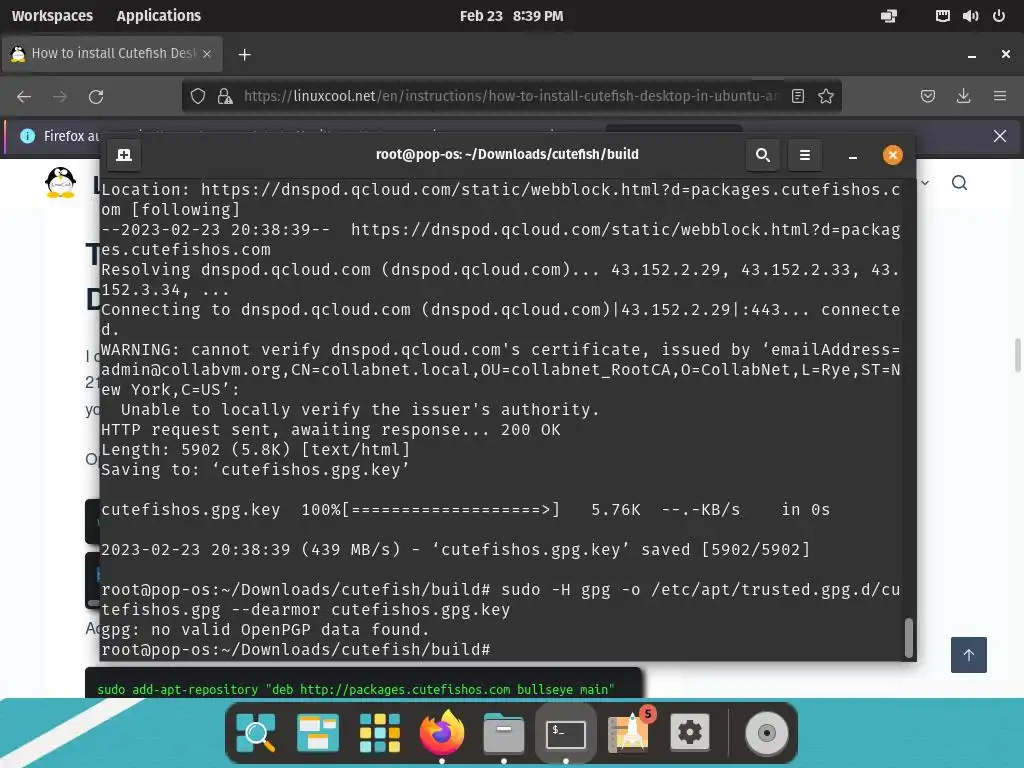Click the shield tracking protection icon
This screenshot has width=1024, height=768.
(198, 97)
